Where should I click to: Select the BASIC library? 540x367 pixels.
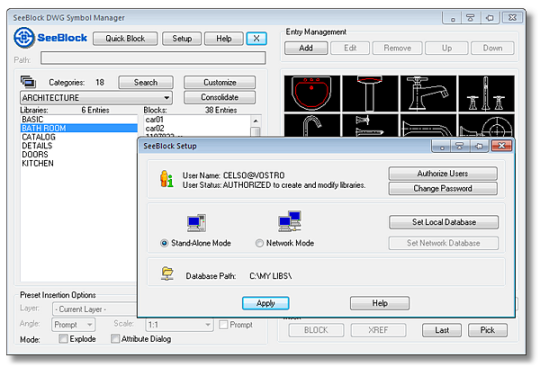(79, 119)
